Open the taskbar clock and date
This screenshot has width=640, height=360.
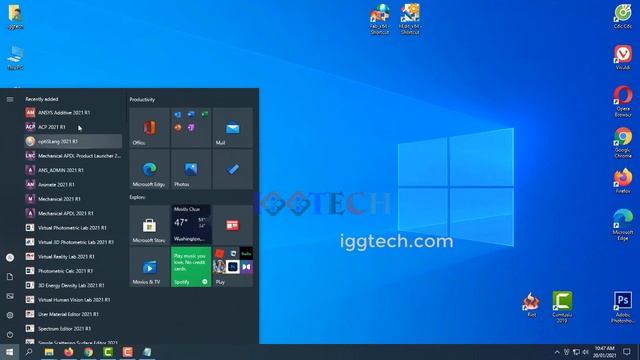604,352
